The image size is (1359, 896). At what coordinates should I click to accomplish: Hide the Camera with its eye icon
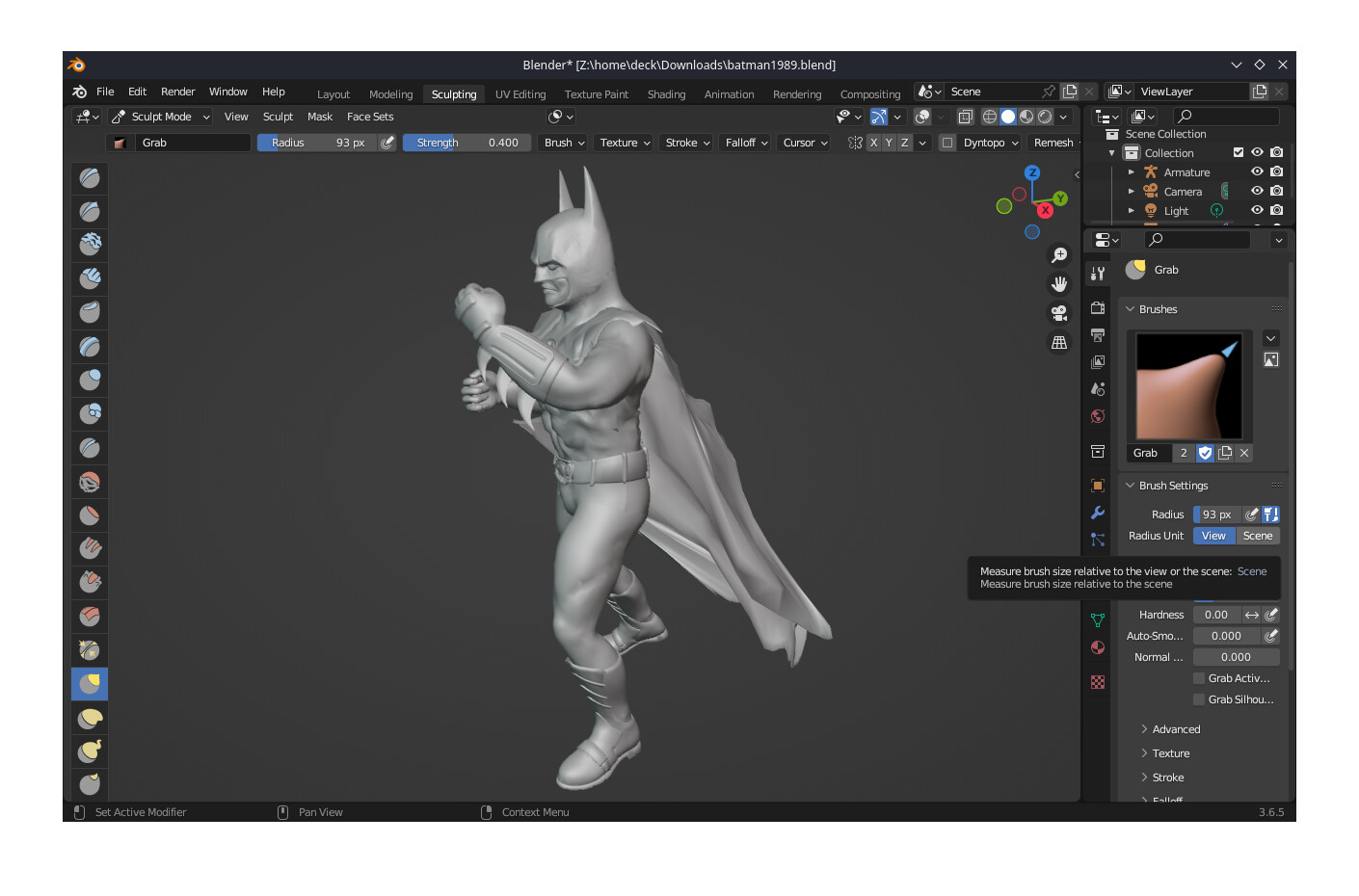tap(1257, 191)
